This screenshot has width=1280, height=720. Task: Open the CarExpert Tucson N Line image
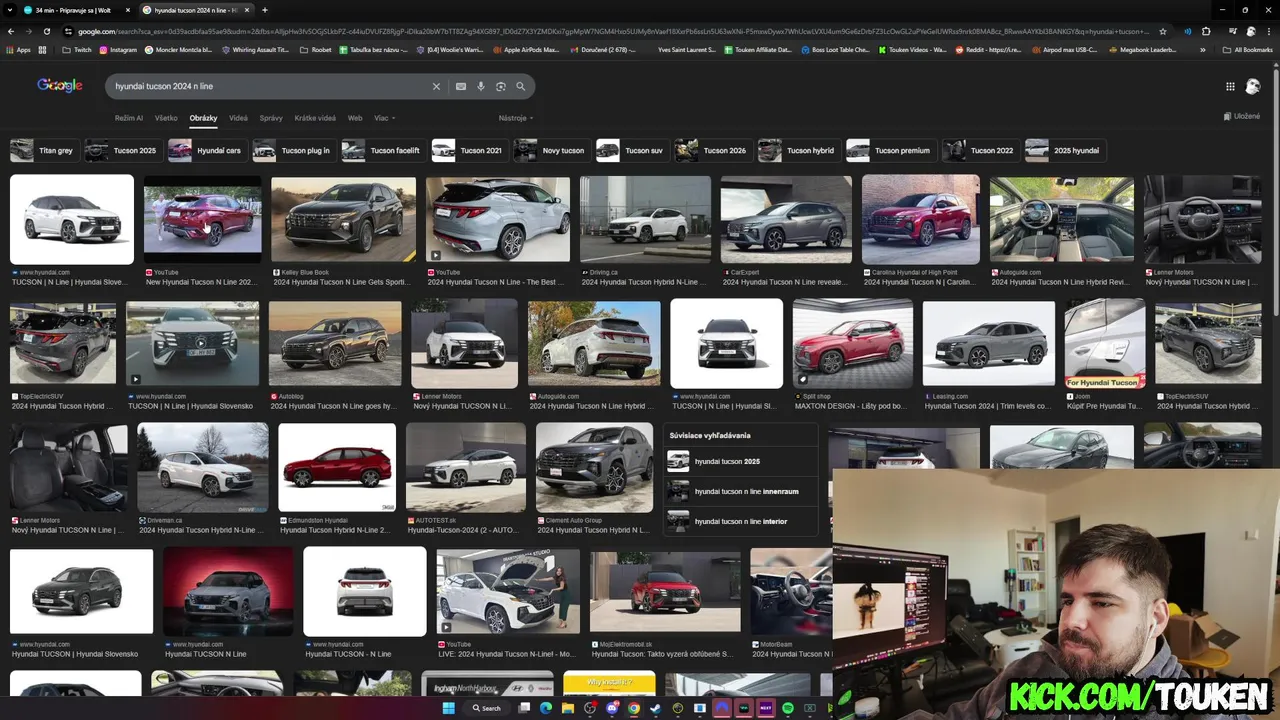(786, 219)
